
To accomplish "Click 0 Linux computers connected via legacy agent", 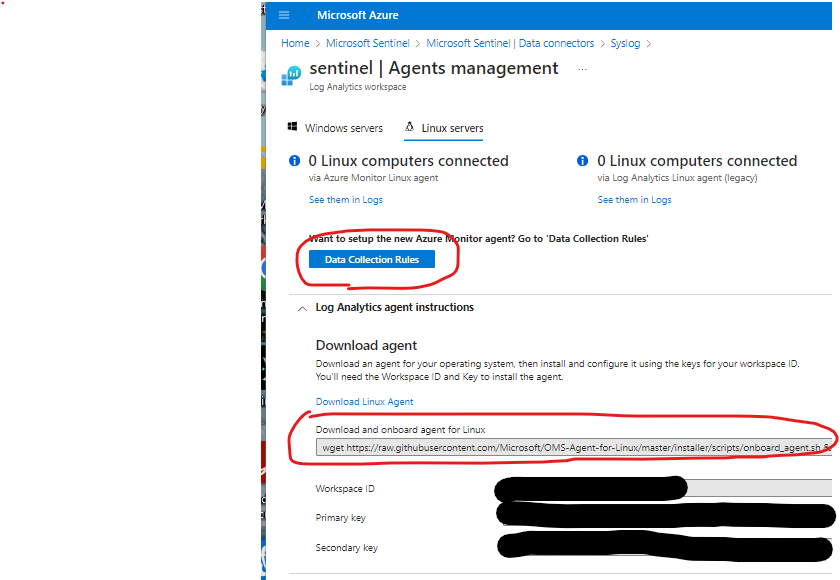I will 697,161.
